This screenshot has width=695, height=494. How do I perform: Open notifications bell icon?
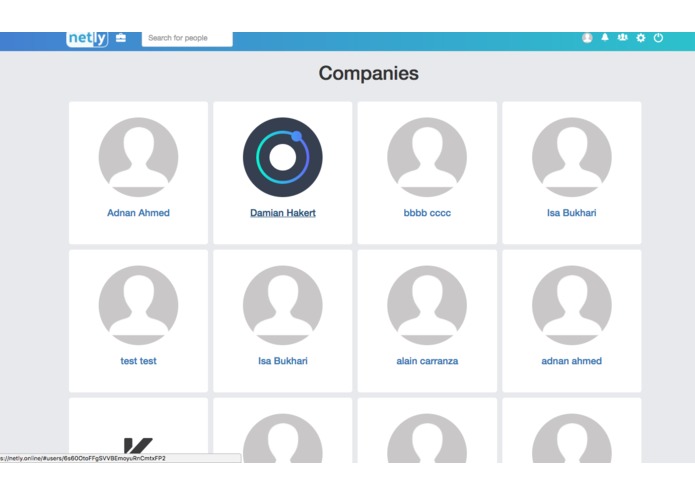(x=605, y=37)
